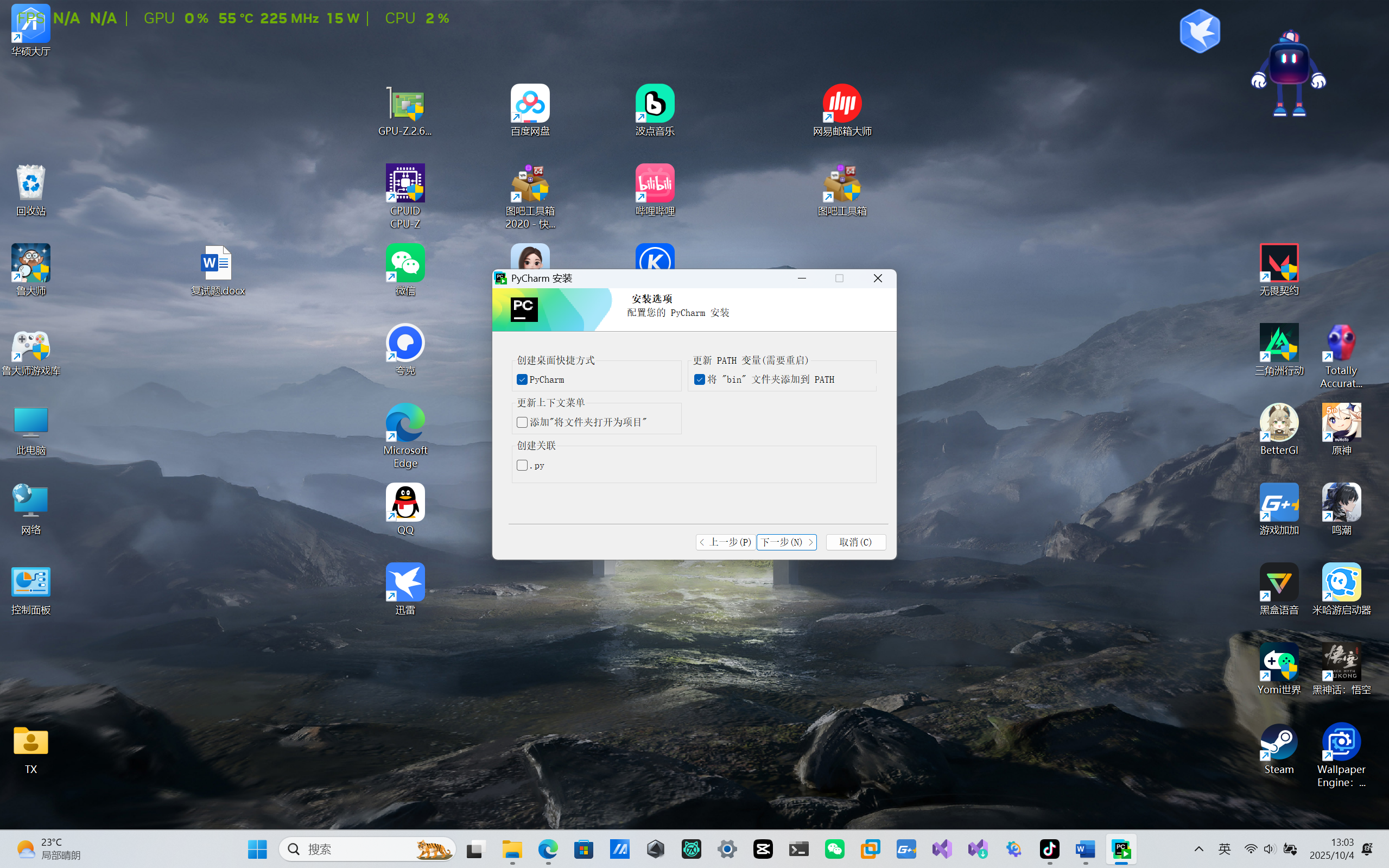Click the 下一步(N) button to continue installation
The width and height of the screenshot is (1389, 868).
point(786,542)
